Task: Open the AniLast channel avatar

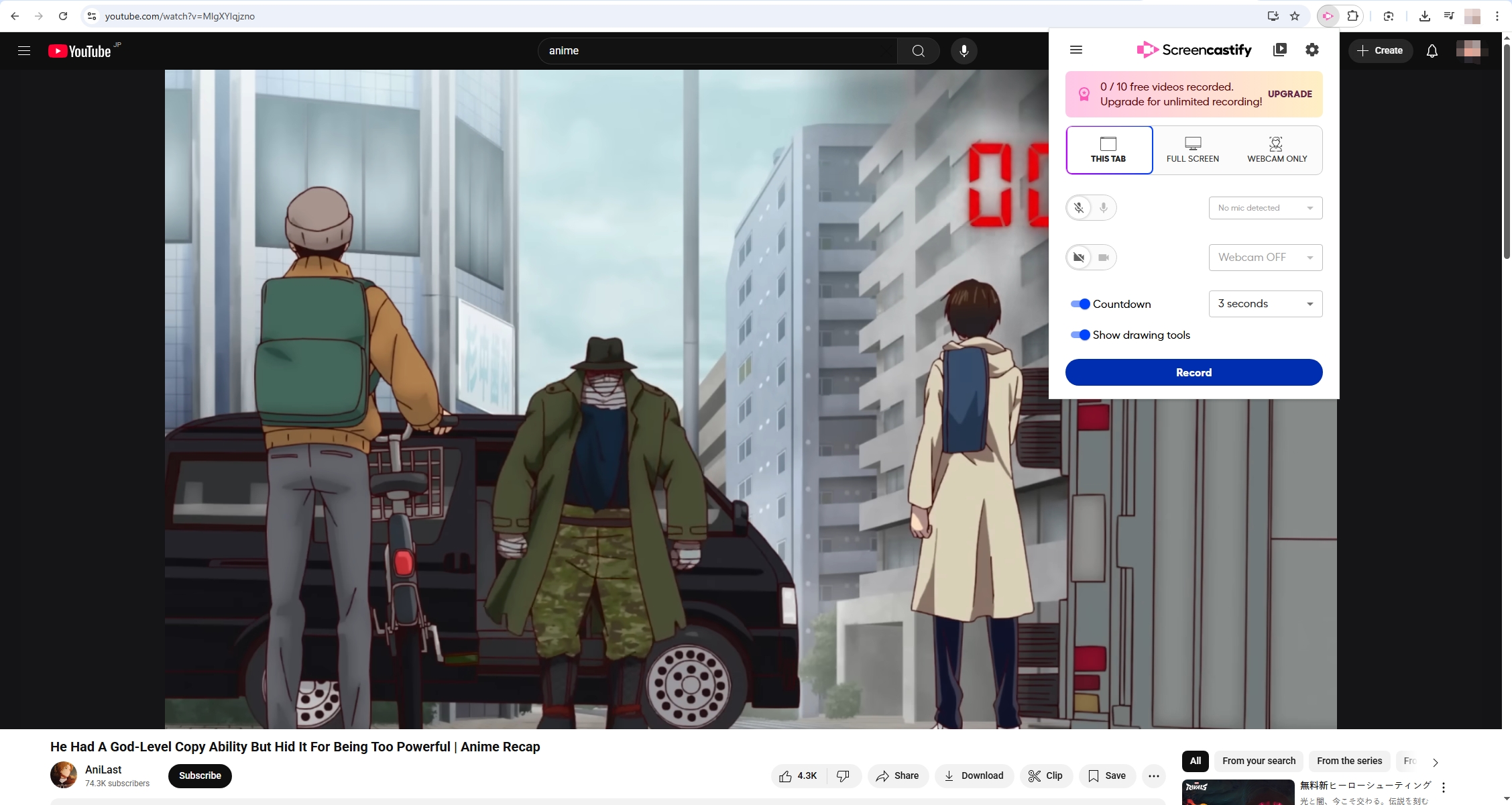Action: [x=64, y=775]
